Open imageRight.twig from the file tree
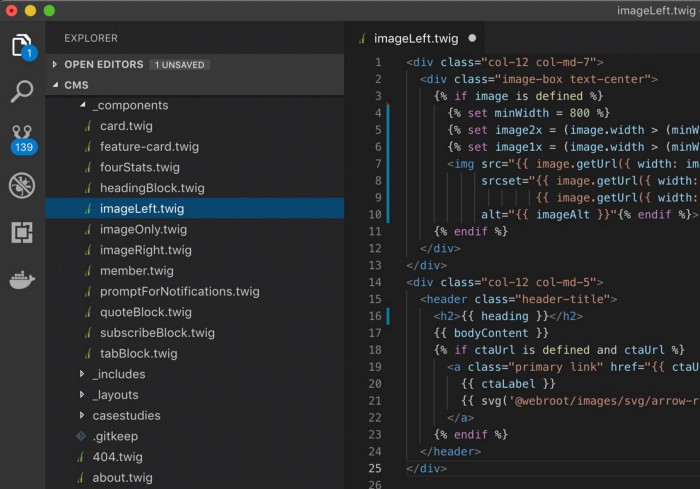The height and width of the screenshot is (489, 700). coord(145,250)
